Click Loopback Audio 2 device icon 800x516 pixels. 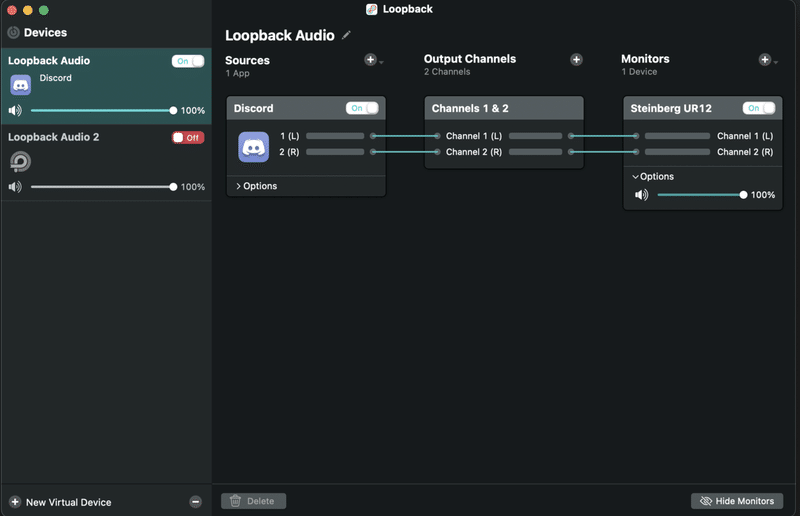[x=20, y=162]
